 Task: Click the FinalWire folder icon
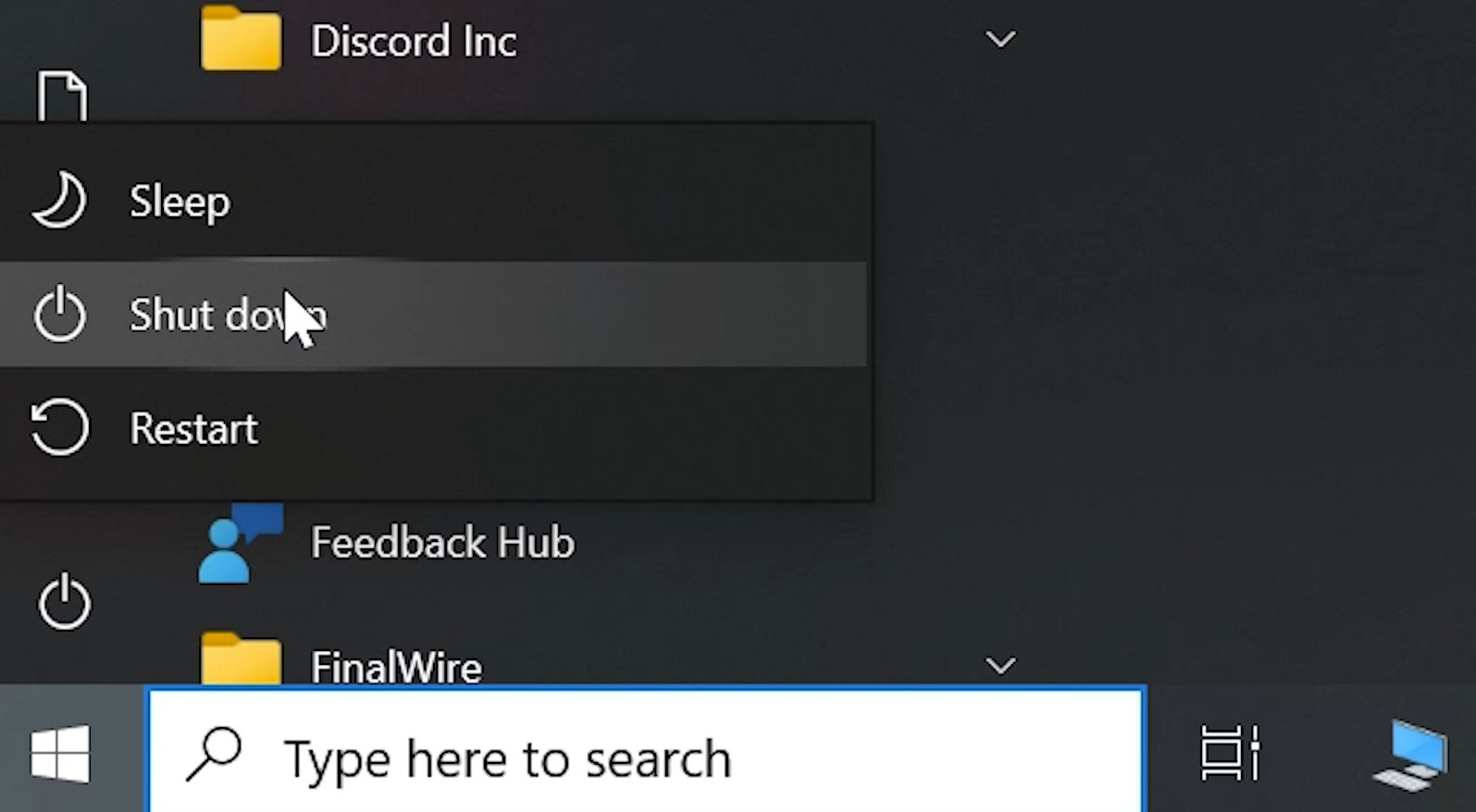(241, 658)
